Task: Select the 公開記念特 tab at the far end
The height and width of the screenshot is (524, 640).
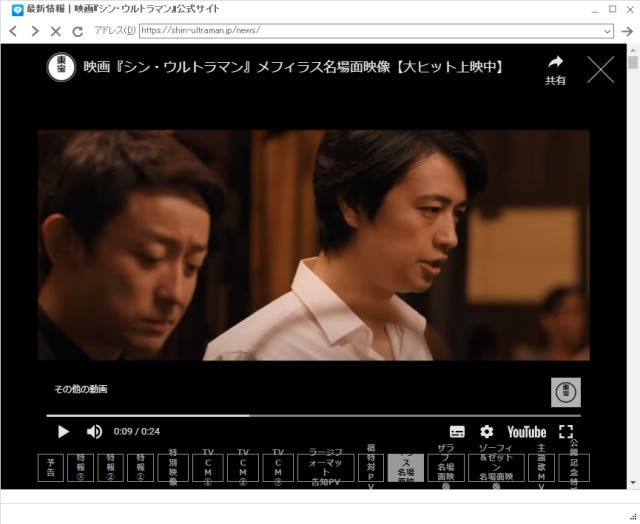Action: pyautogui.click(x=574, y=468)
